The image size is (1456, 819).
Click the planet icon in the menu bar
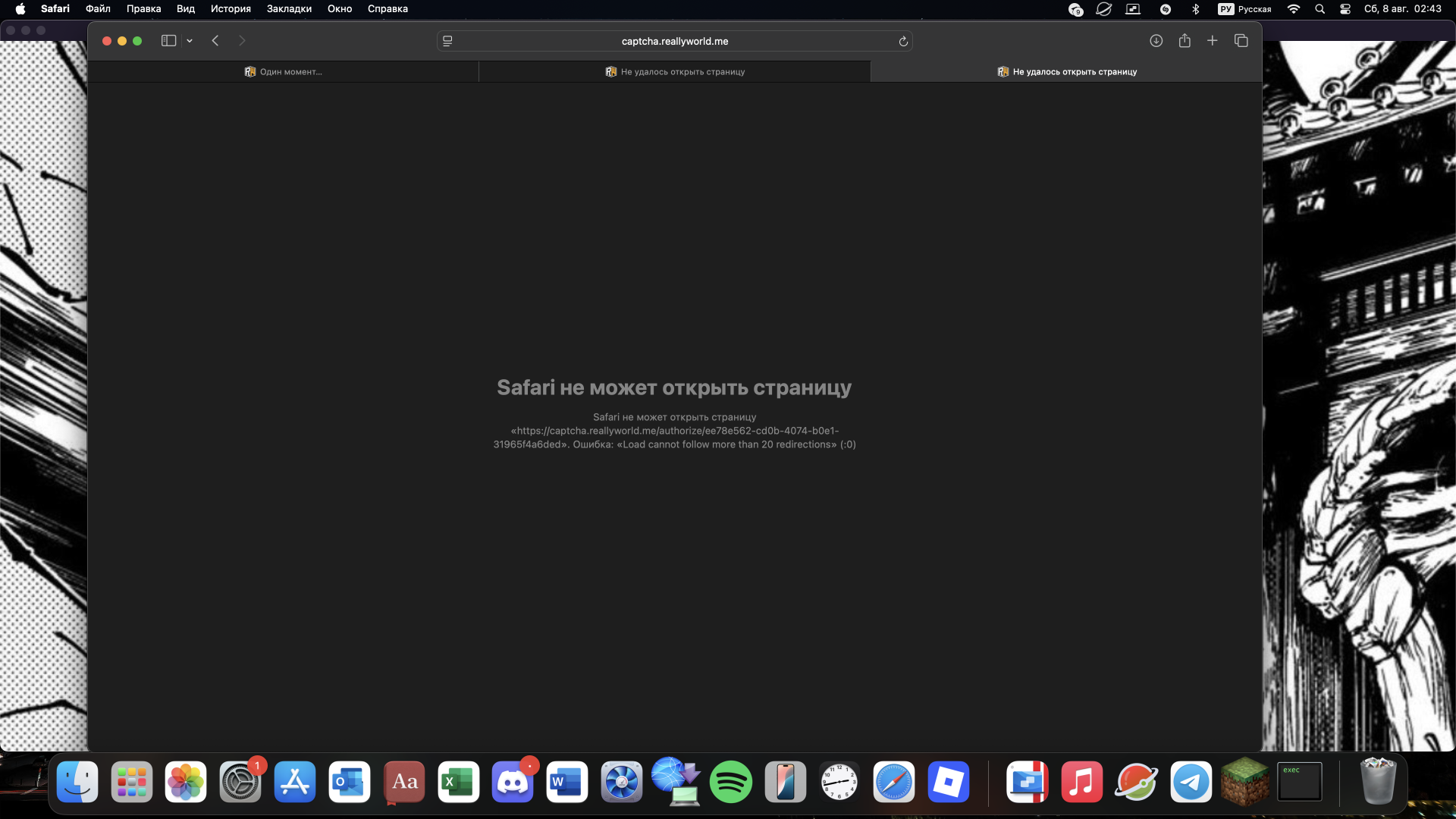[1104, 9]
